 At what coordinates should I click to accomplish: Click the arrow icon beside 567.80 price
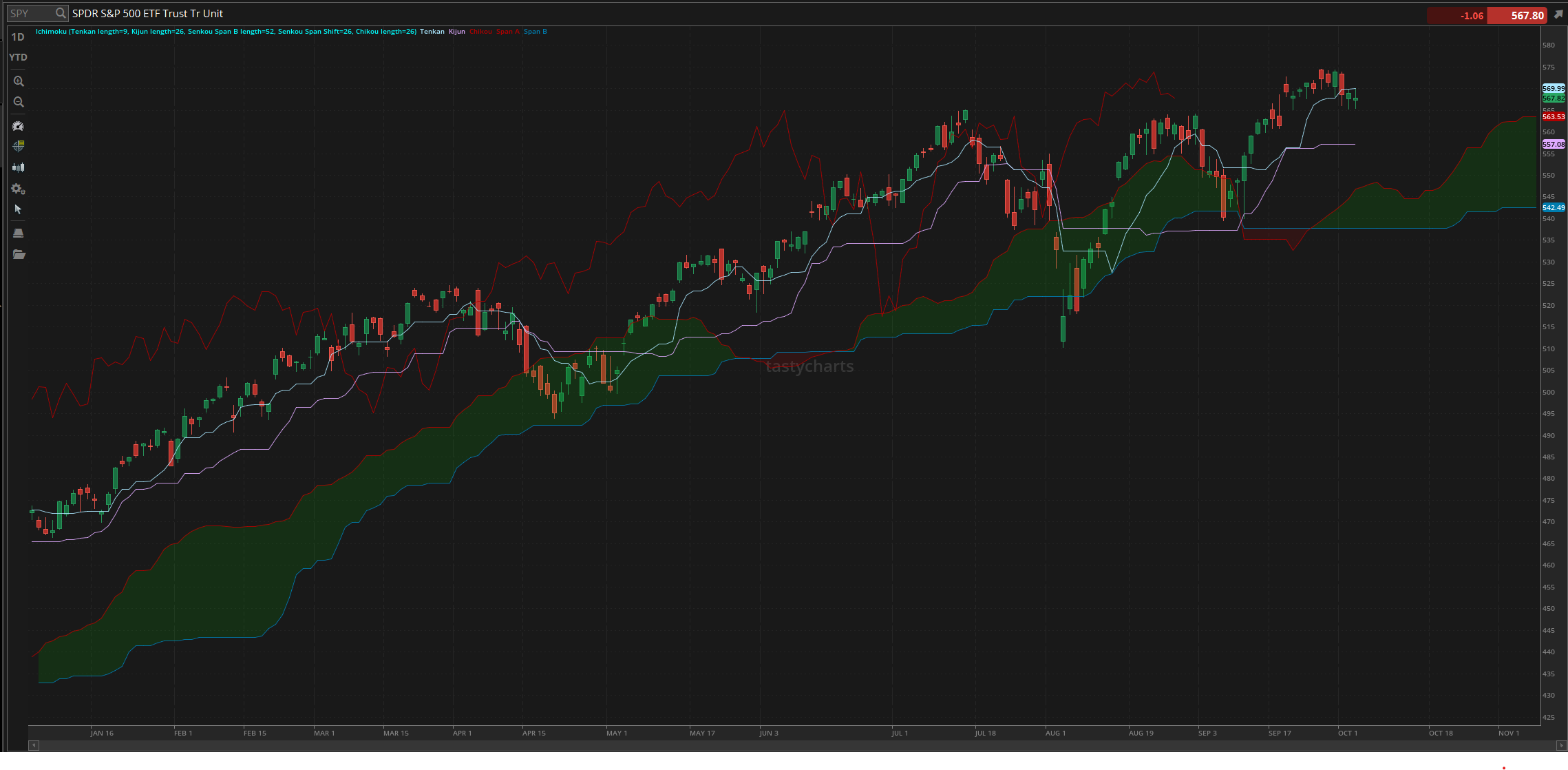click(1558, 14)
